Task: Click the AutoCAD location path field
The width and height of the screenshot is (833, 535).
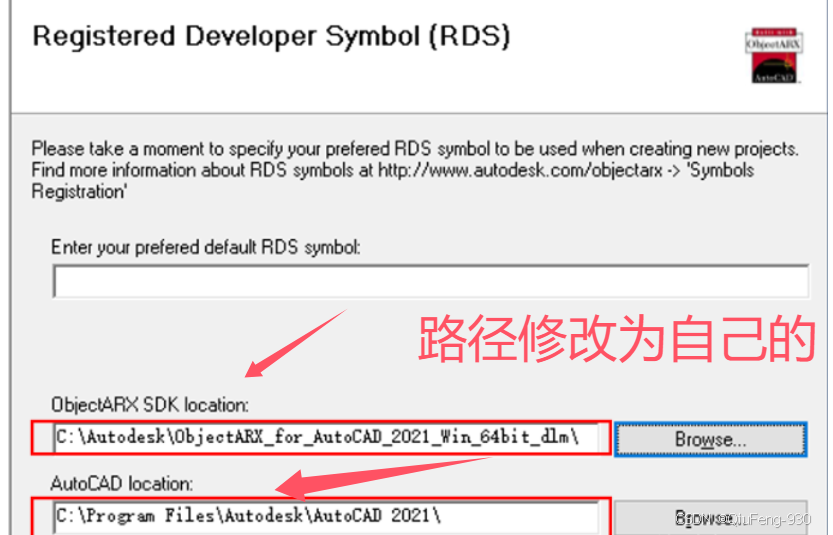Action: pyautogui.click(x=326, y=517)
